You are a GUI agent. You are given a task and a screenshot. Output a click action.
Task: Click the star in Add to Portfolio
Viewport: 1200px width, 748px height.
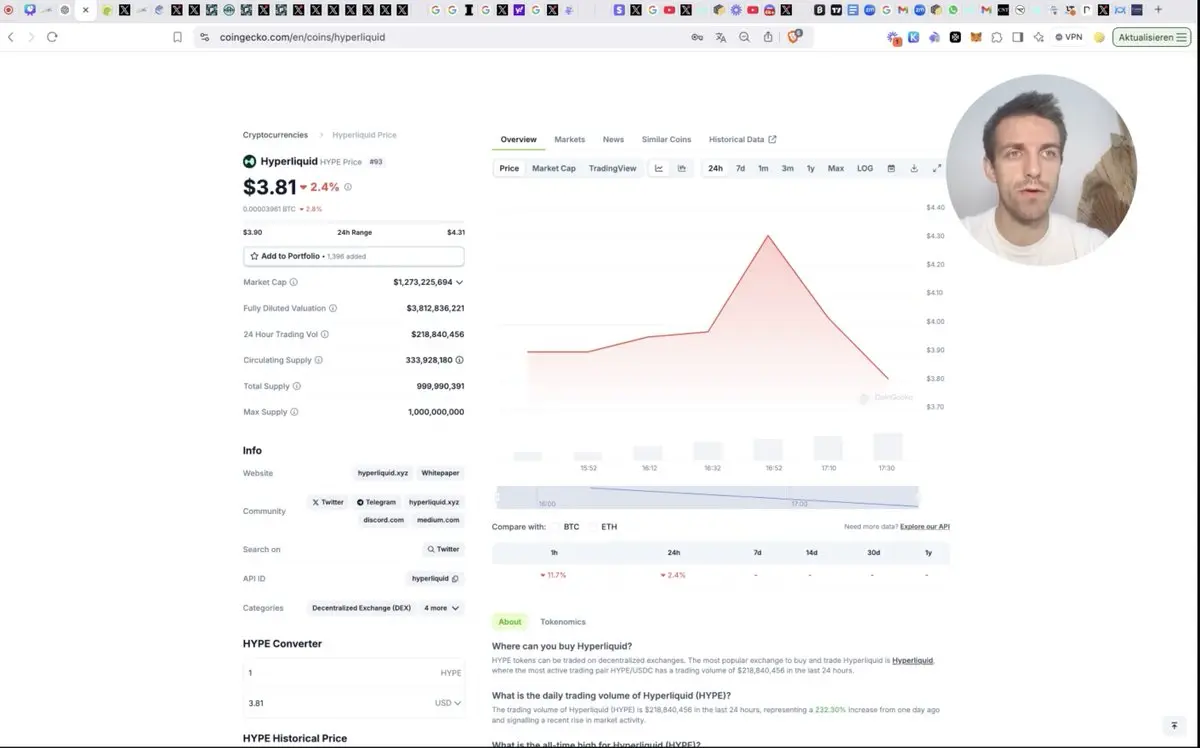click(x=254, y=256)
